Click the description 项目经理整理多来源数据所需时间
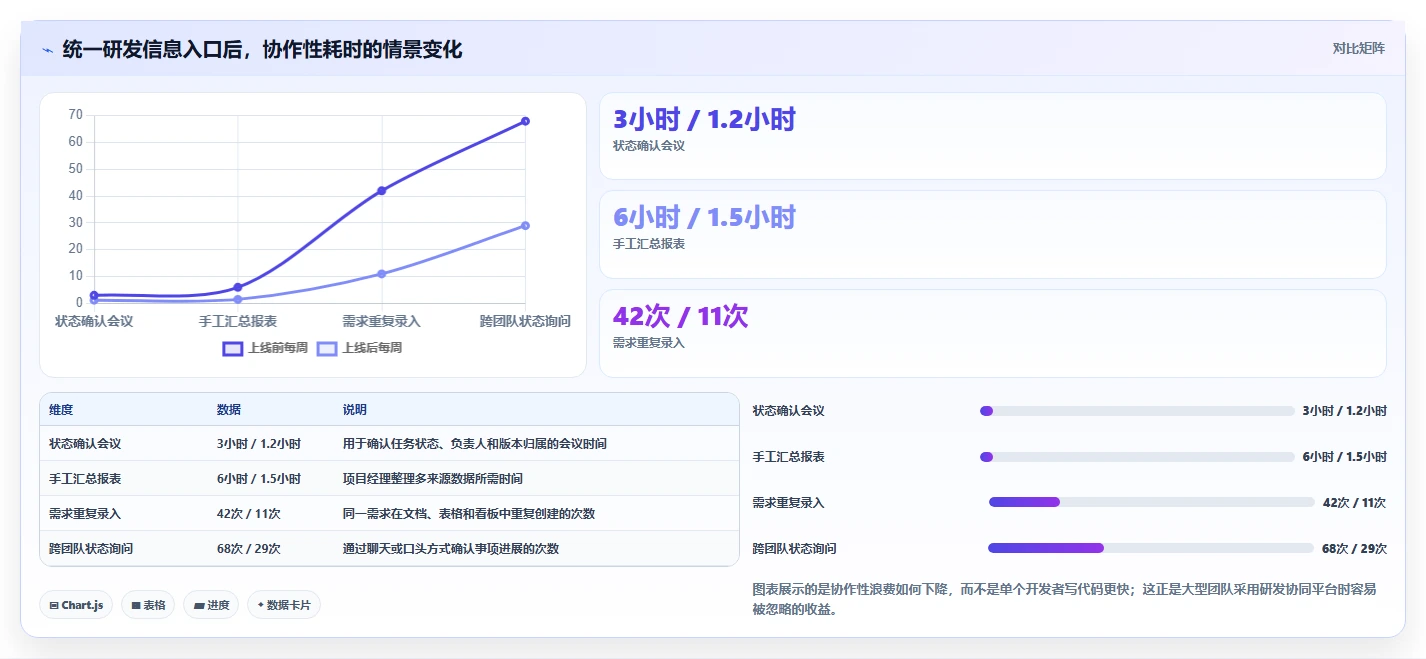The height and width of the screenshot is (659, 1426). [432, 478]
